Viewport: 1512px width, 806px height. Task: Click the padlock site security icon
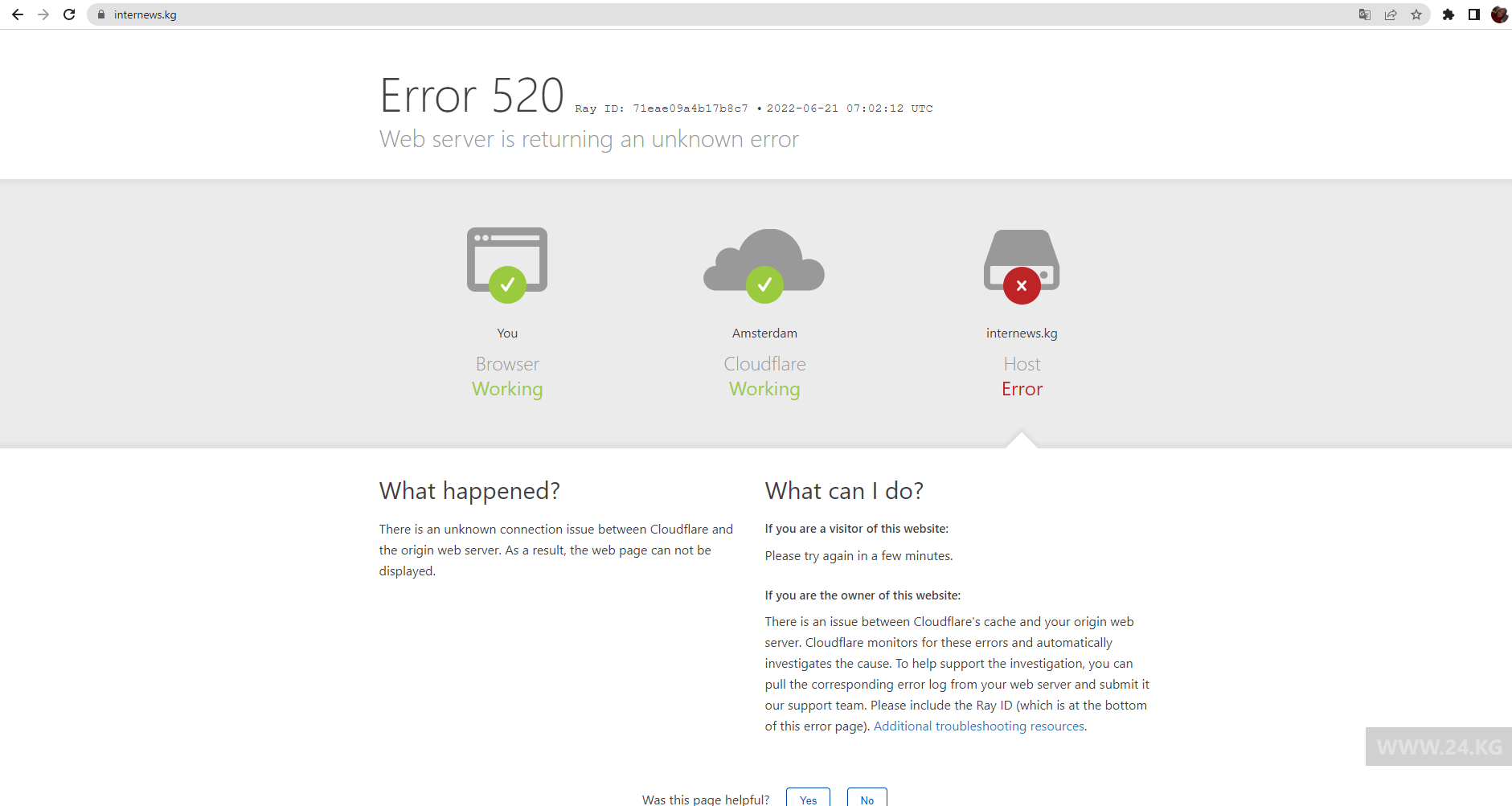tap(101, 14)
